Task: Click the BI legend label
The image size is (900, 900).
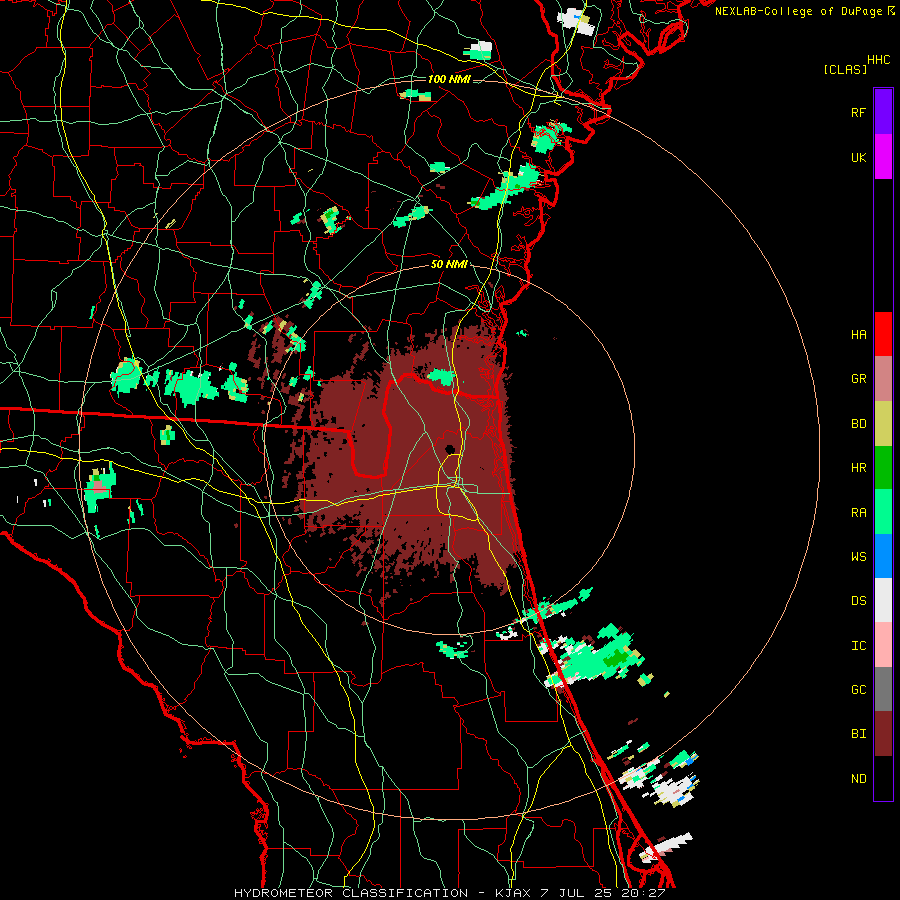Action: click(x=858, y=734)
